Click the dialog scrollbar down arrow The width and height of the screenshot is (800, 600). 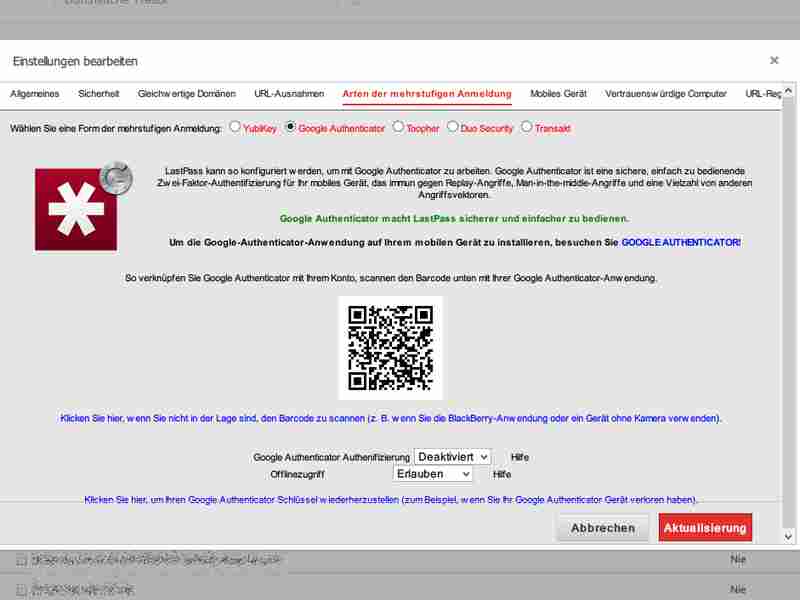(788, 536)
